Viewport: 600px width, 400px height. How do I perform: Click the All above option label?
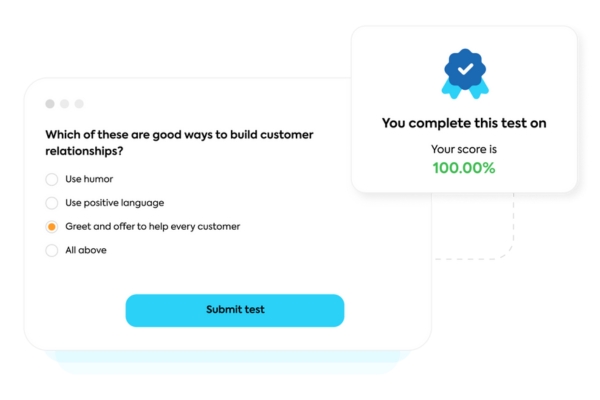tap(86, 250)
